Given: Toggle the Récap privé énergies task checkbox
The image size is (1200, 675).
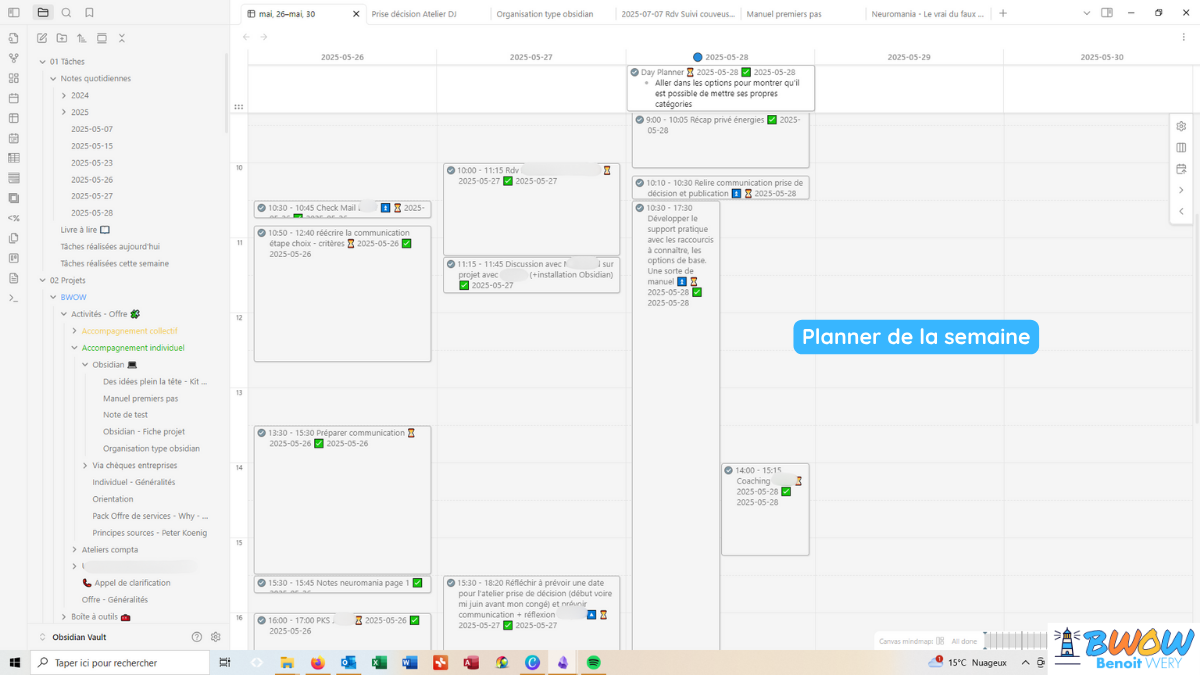Looking at the screenshot, I should click(639, 120).
